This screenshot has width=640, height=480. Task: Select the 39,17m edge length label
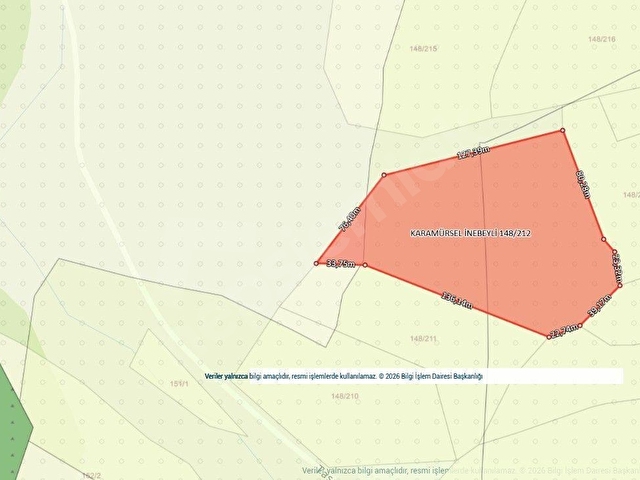click(x=599, y=305)
